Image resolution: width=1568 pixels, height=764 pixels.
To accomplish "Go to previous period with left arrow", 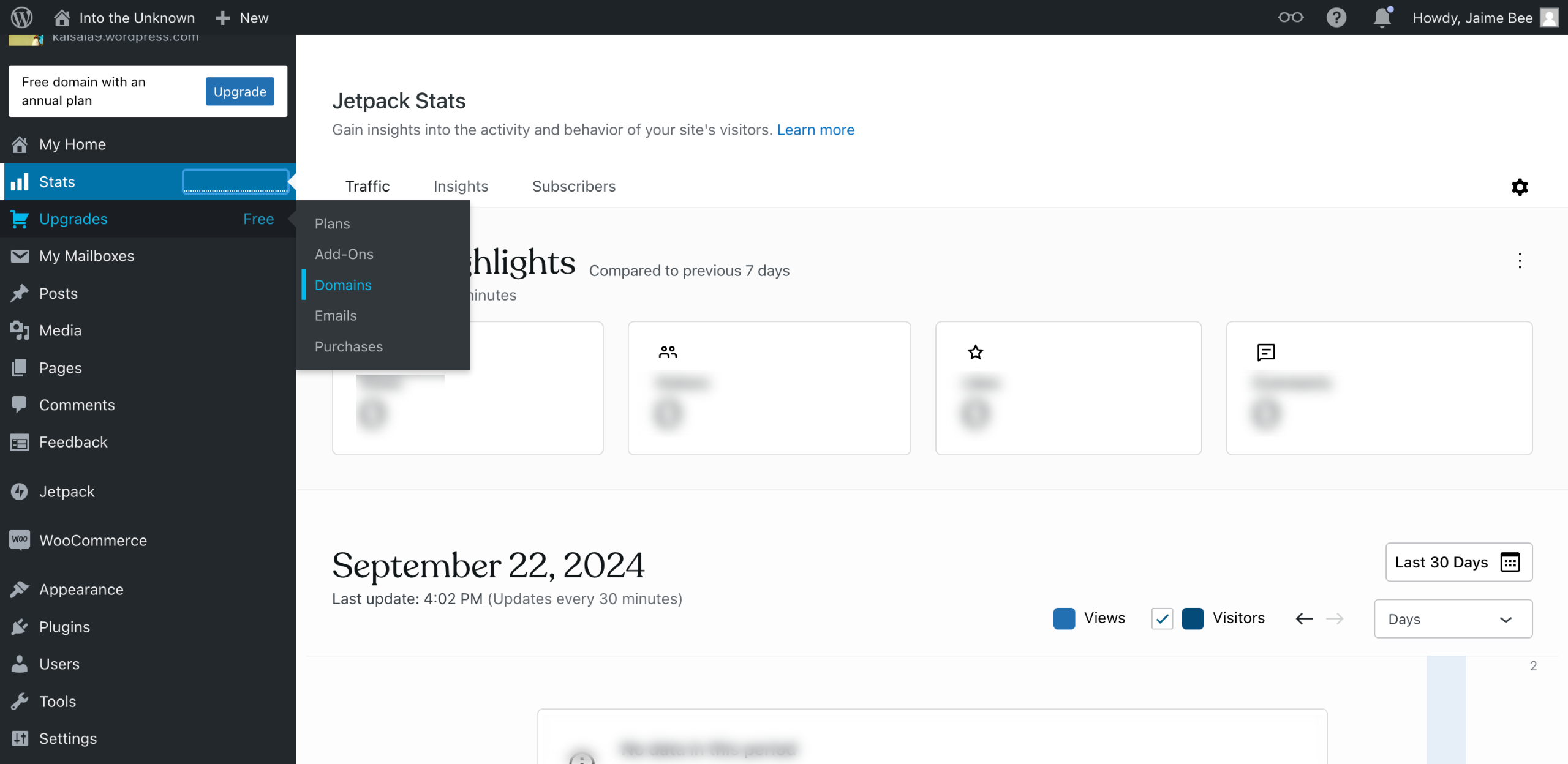I will coord(1304,619).
